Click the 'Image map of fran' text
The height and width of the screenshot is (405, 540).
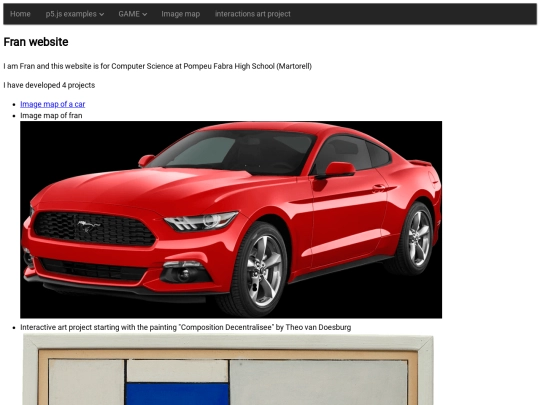[51, 115]
